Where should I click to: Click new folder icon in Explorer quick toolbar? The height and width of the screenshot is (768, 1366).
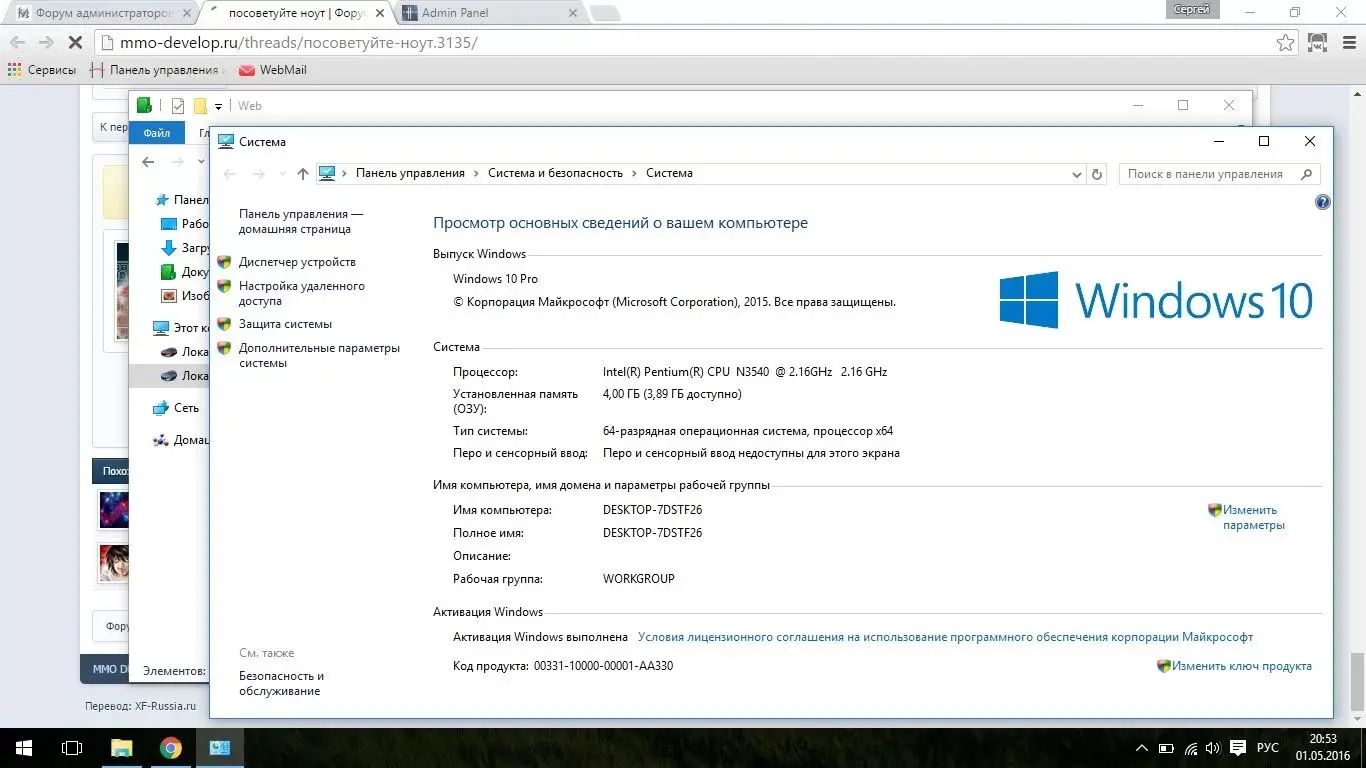click(199, 106)
